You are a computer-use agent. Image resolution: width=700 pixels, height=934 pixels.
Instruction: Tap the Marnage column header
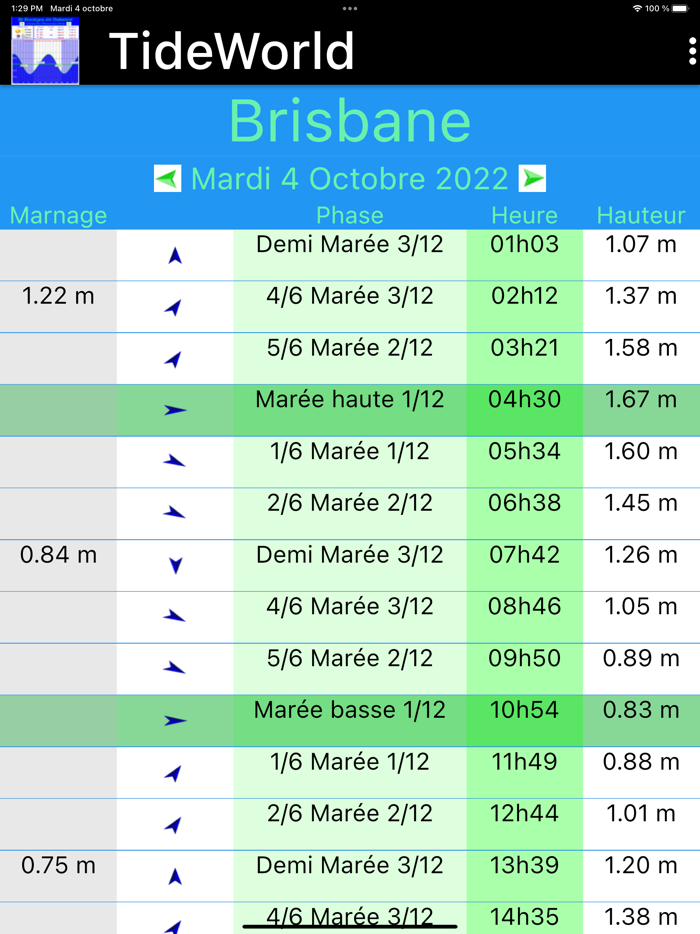point(58,216)
